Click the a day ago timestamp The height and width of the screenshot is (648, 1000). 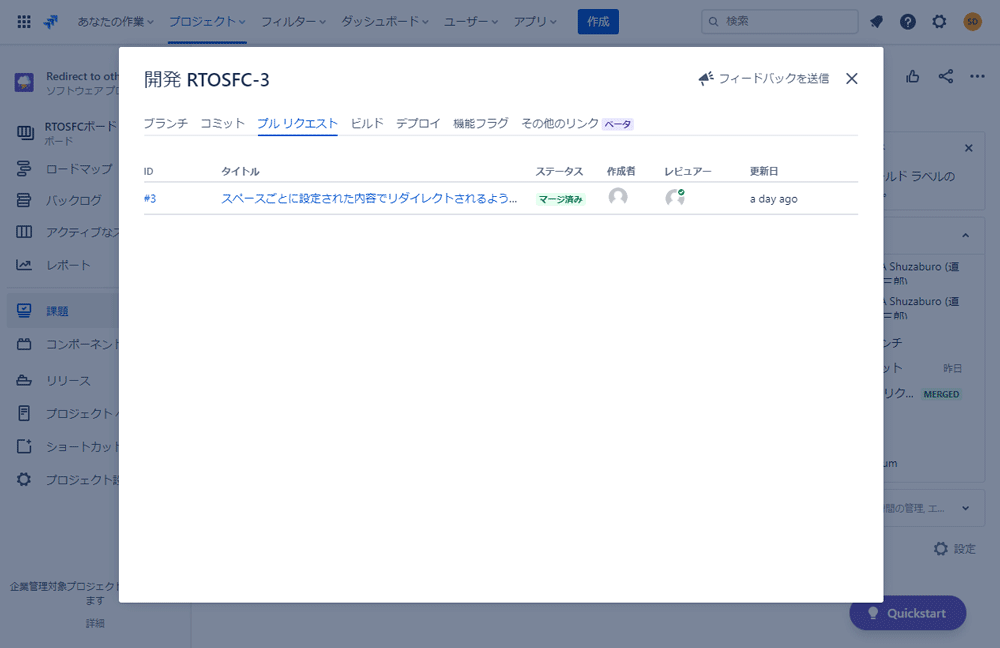click(774, 199)
